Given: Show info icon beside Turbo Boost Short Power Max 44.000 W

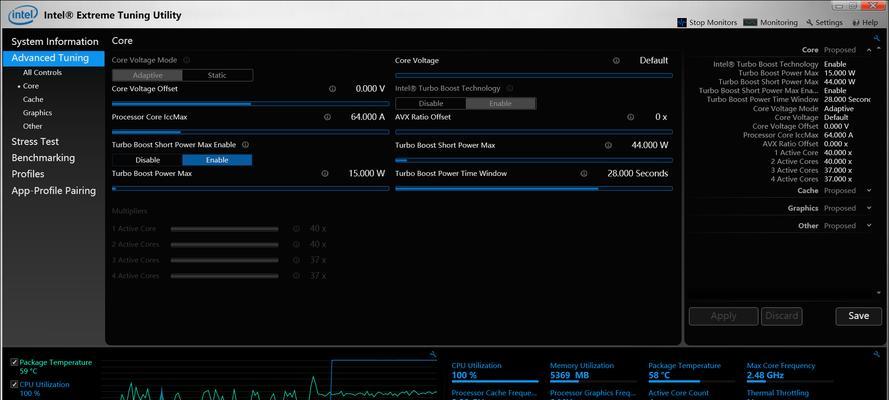Looking at the screenshot, I should tap(608, 146).
